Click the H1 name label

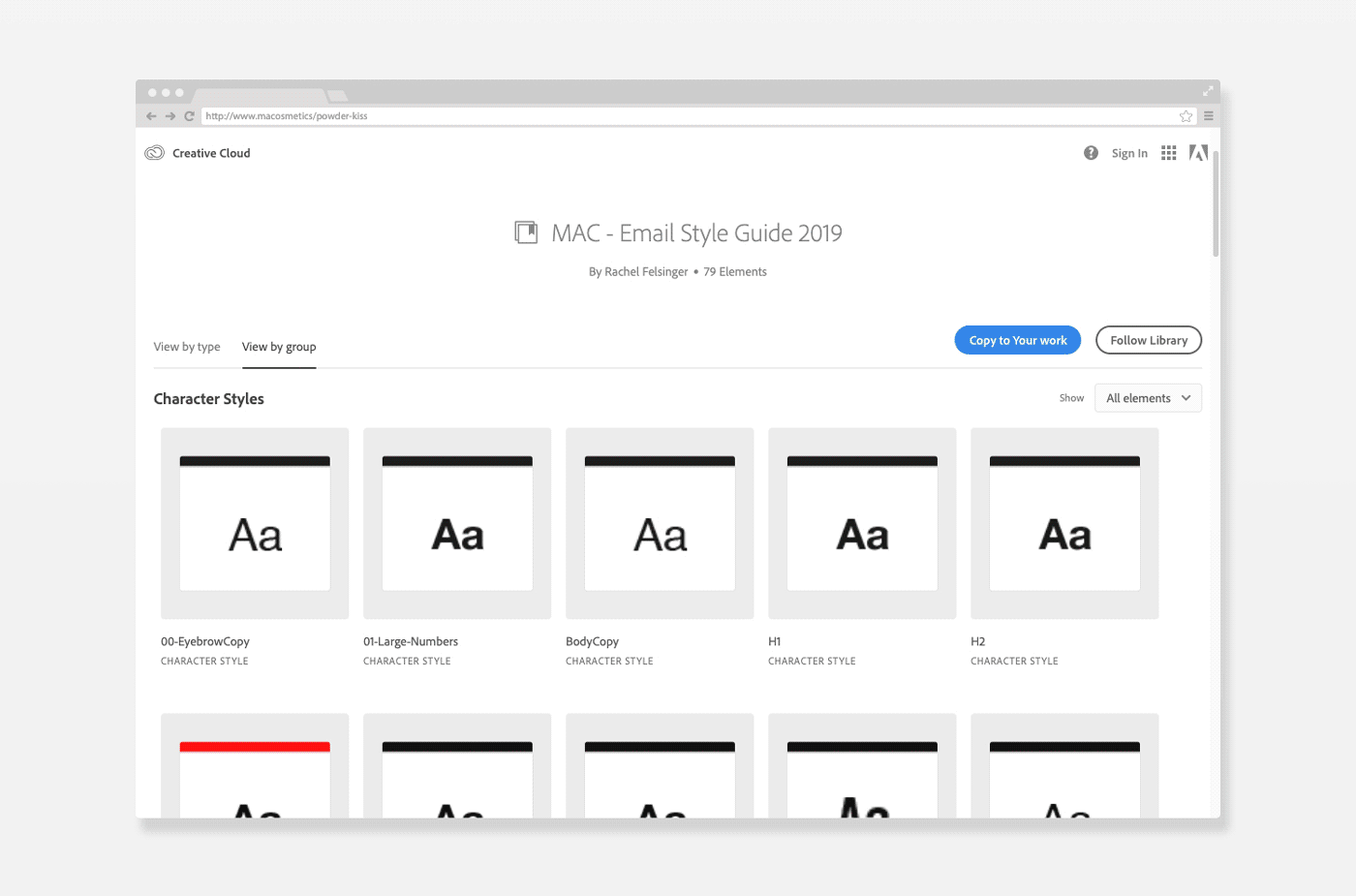point(775,641)
